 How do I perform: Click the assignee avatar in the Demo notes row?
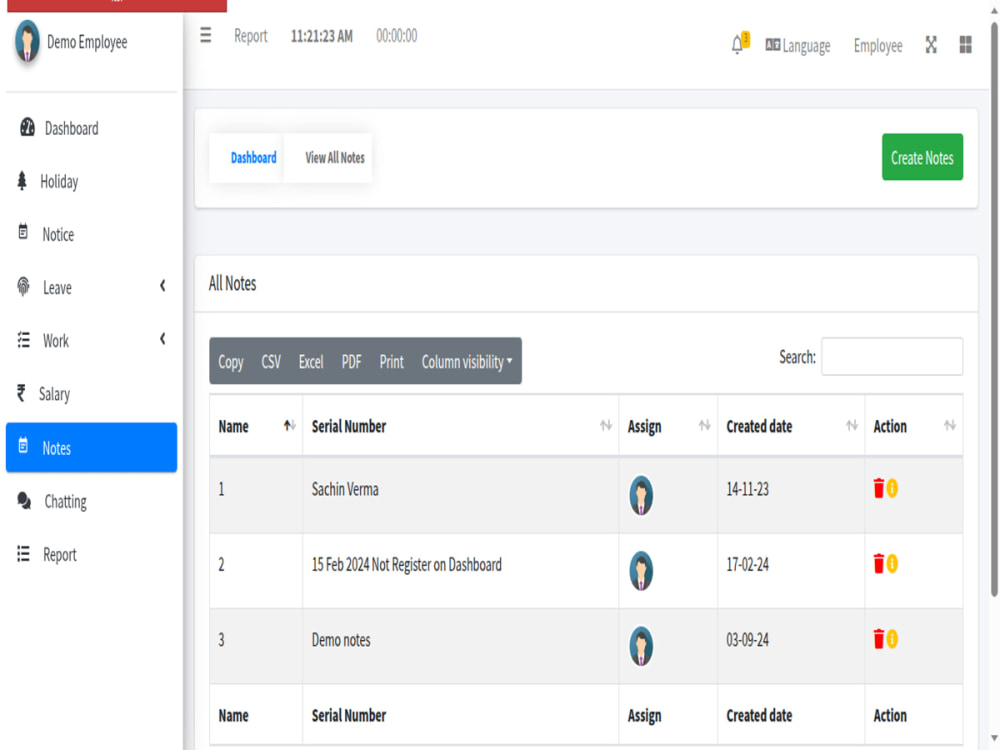pos(641,645)
